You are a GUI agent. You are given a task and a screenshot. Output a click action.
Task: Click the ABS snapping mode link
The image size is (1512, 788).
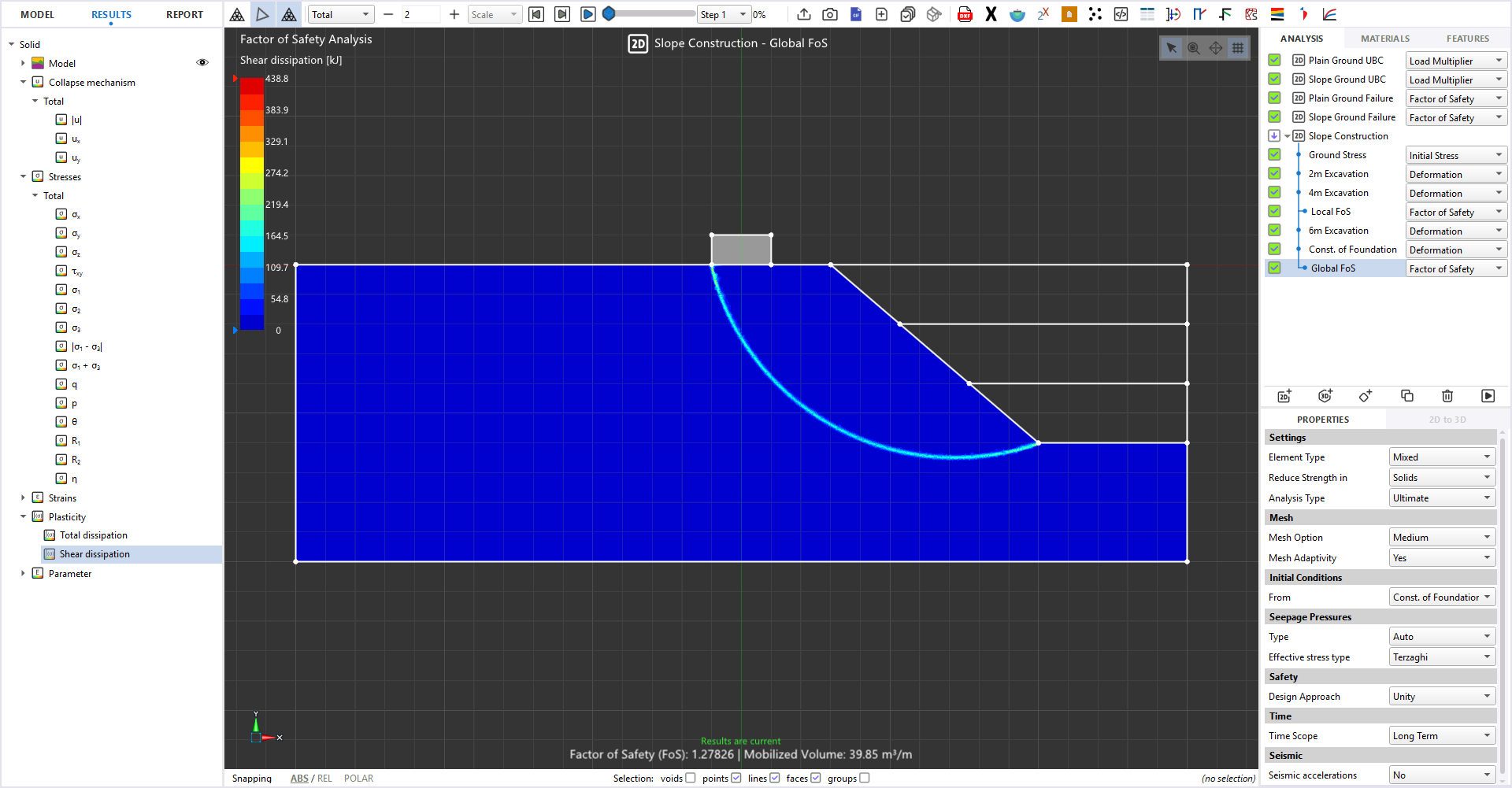point(299,778)
